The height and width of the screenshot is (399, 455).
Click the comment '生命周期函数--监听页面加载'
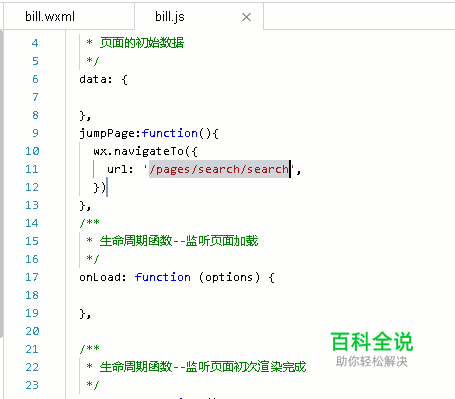179,241
